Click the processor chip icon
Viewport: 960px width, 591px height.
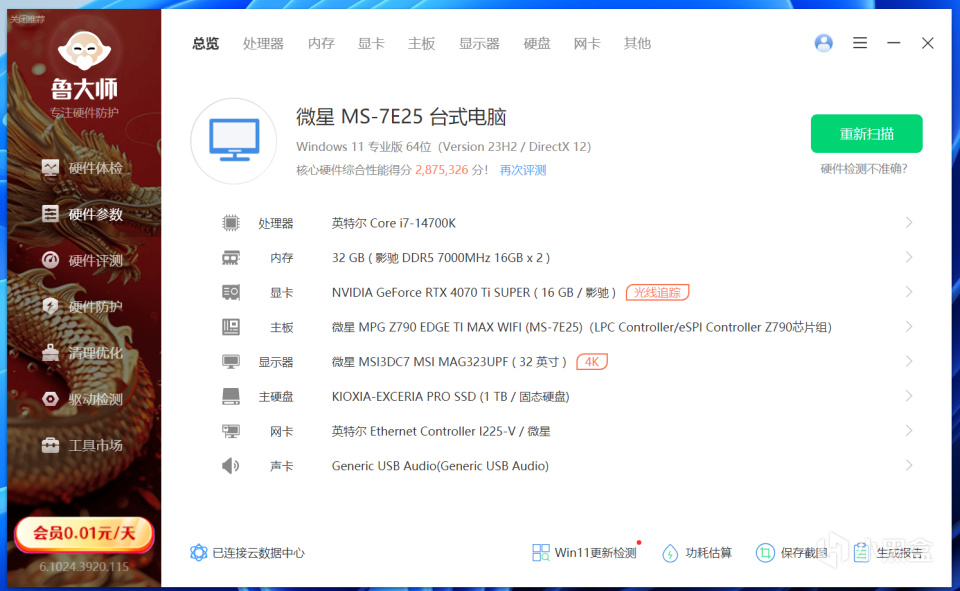[231, 223]
